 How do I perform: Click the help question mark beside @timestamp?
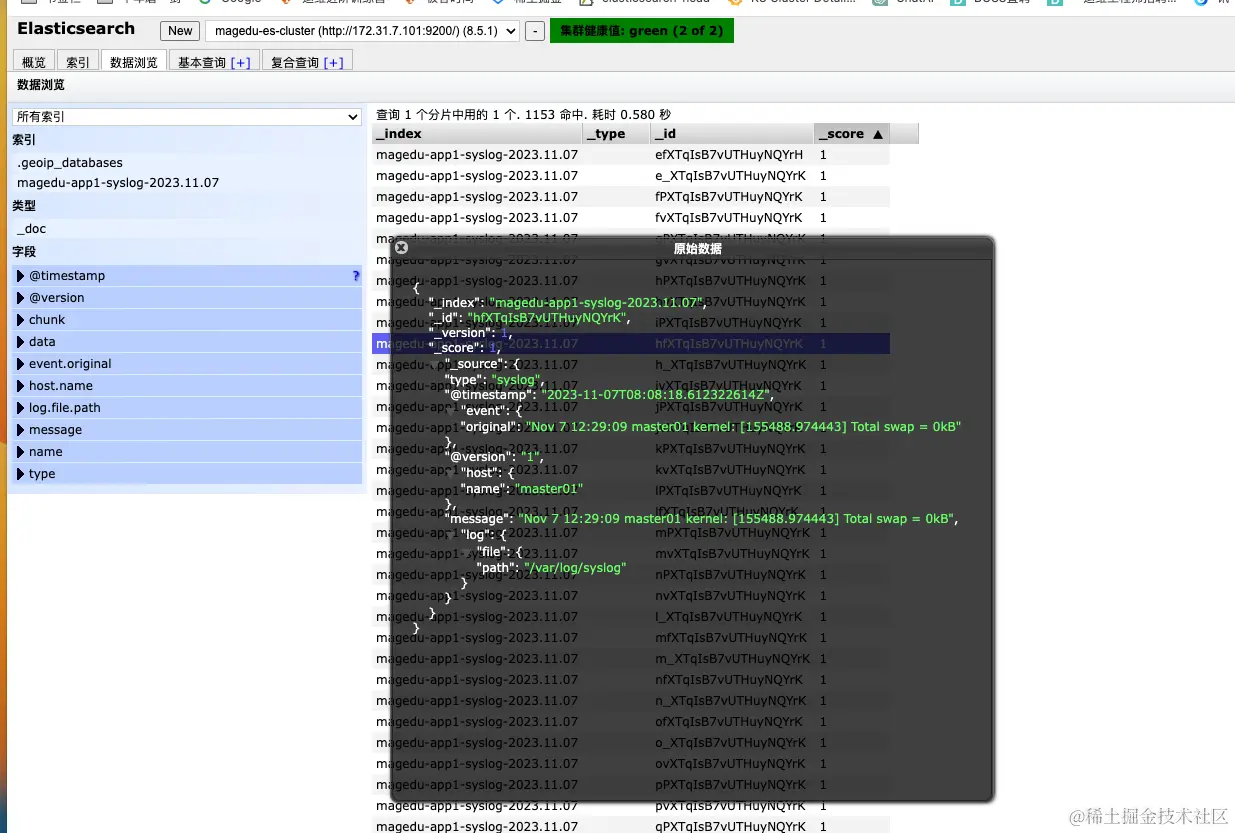(356, 275)
